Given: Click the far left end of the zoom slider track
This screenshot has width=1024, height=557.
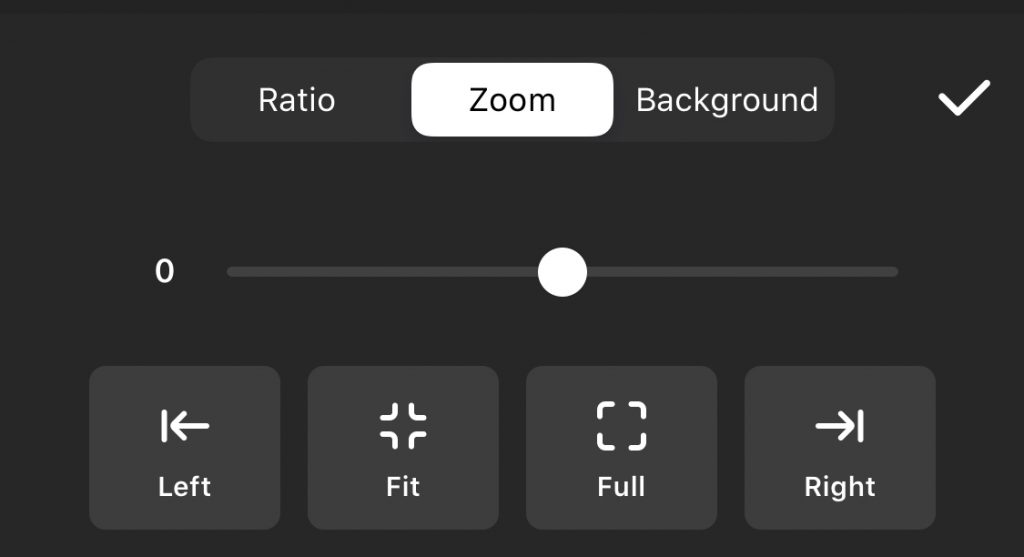Looking at the screenshot, I should [x=233, y=271].
